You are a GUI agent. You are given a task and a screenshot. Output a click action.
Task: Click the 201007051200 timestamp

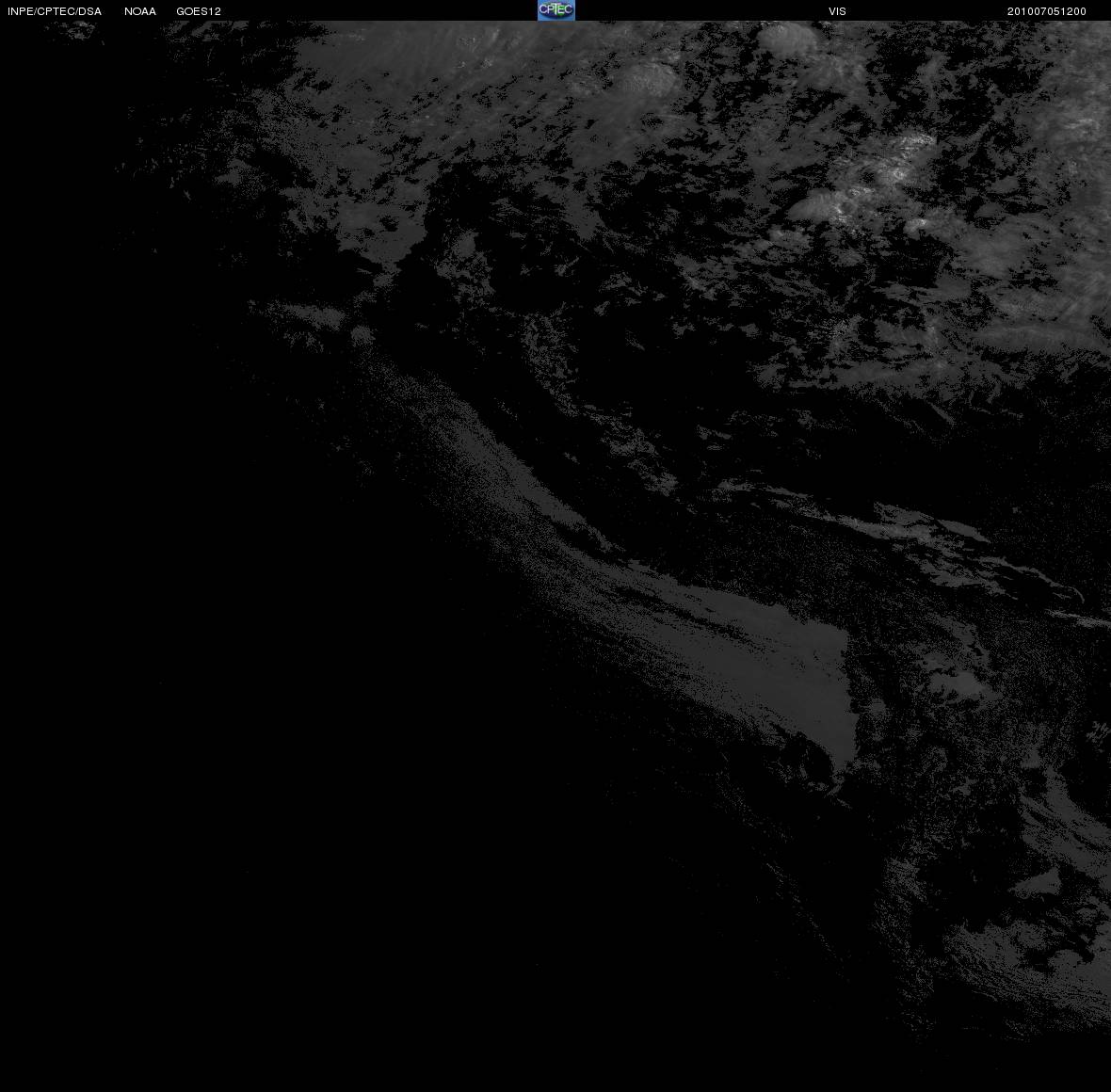pyautogui.click(x=1047, y=11)
